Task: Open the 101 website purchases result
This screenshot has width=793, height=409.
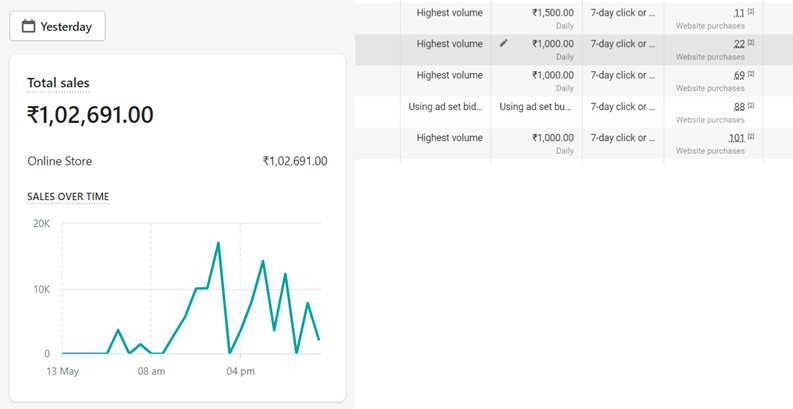Action: [737, 138]
